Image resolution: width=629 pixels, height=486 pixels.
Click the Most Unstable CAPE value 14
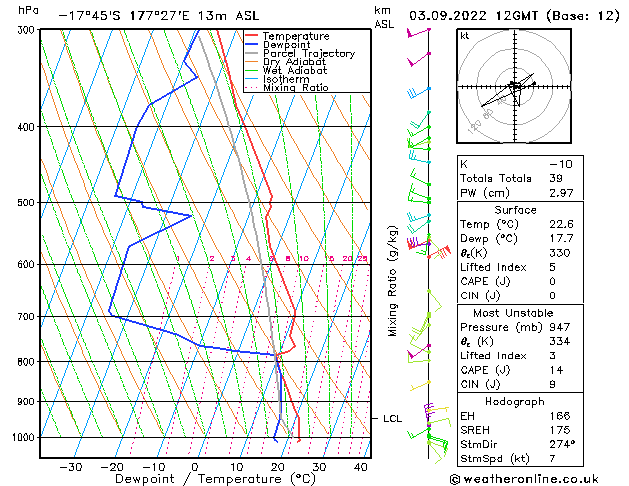coord(556,370)
